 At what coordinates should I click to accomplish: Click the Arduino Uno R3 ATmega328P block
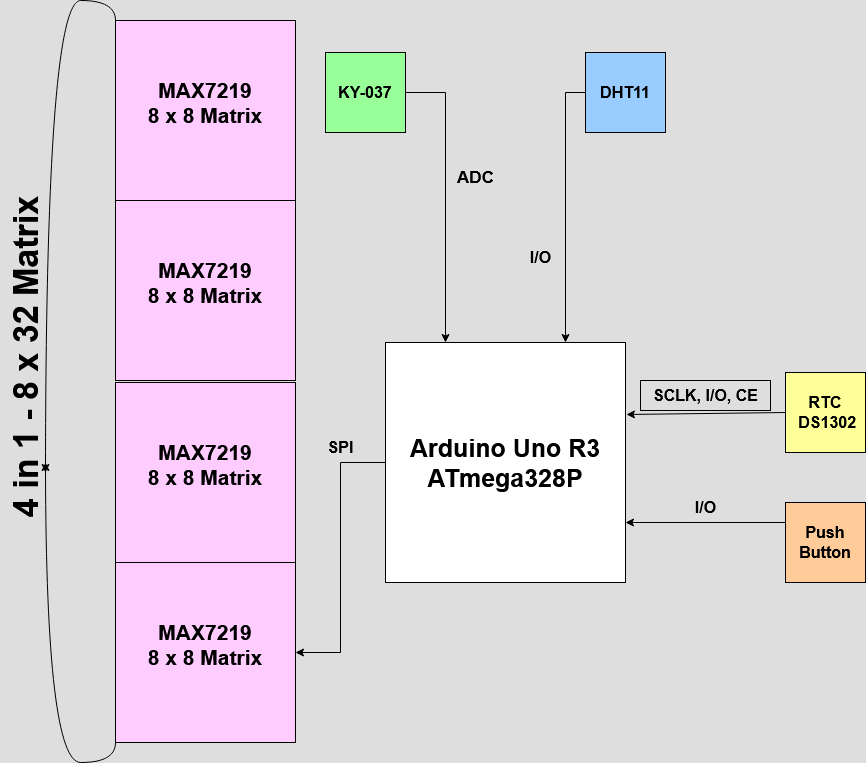[x=504, y=462]
